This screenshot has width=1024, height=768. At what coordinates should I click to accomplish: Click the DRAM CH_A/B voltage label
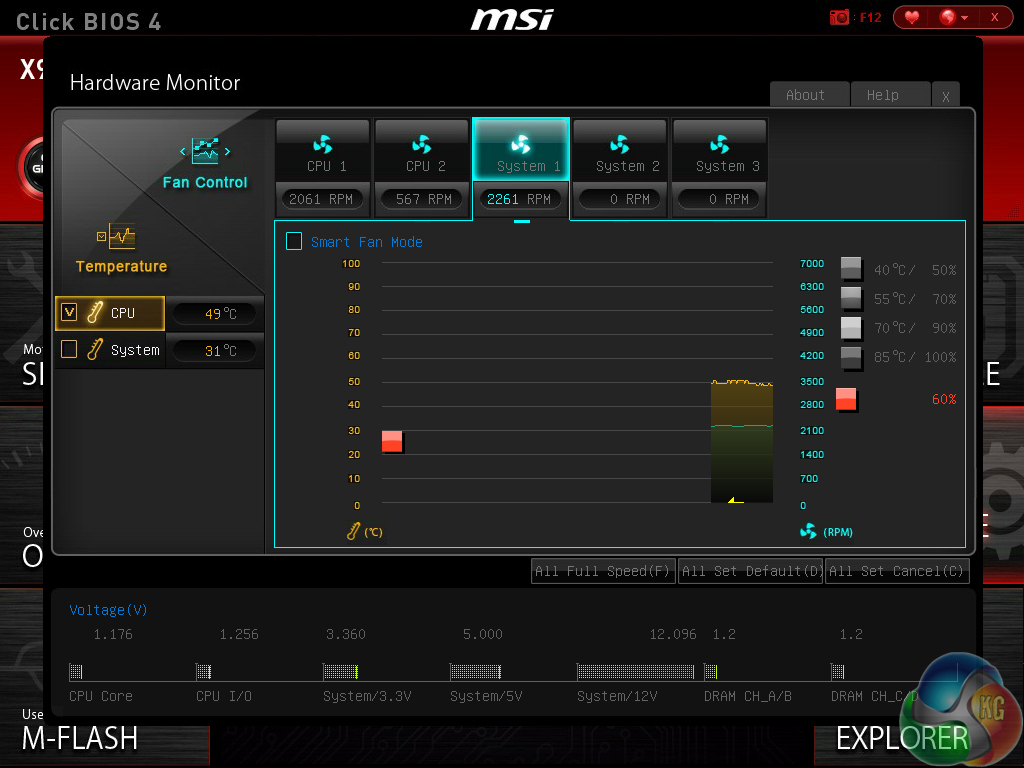click(748, 696)
